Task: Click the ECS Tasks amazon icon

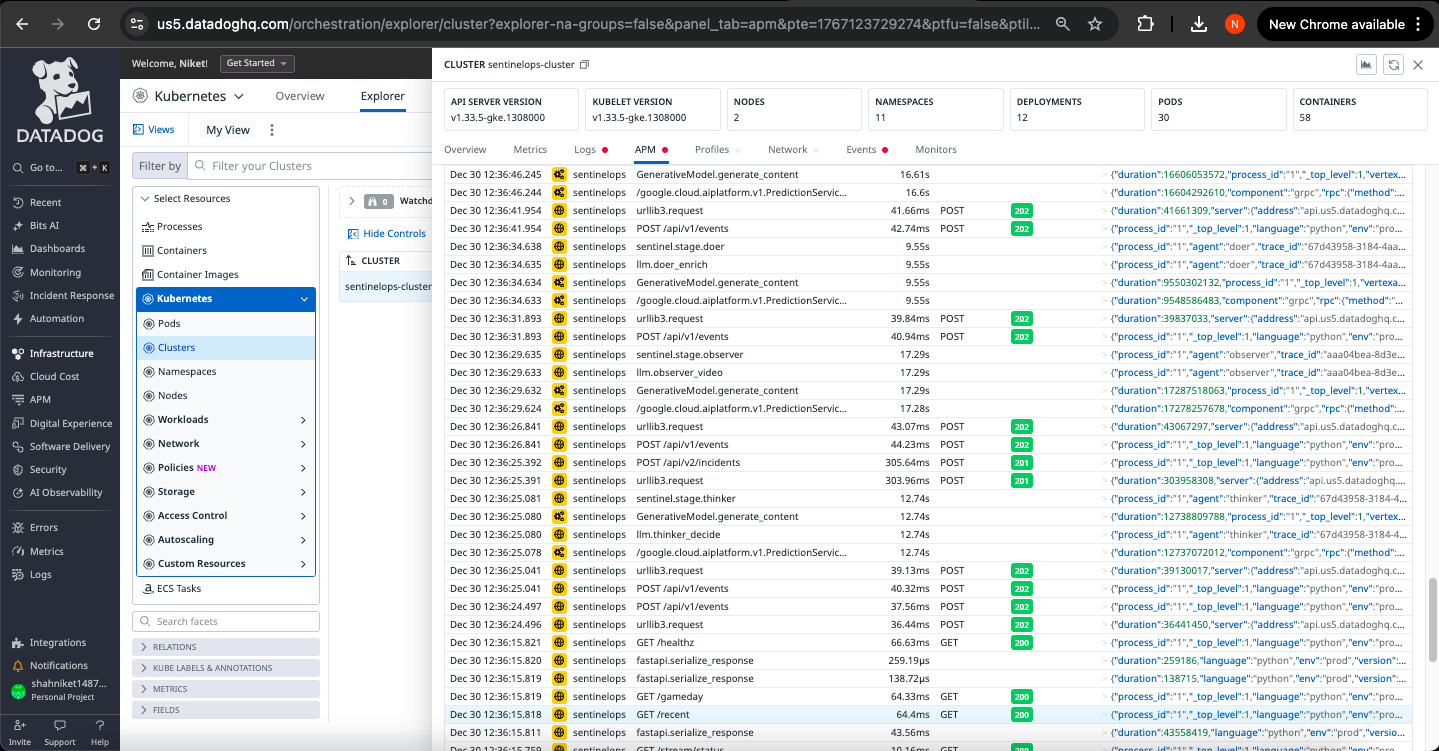Action: point(148,589)
